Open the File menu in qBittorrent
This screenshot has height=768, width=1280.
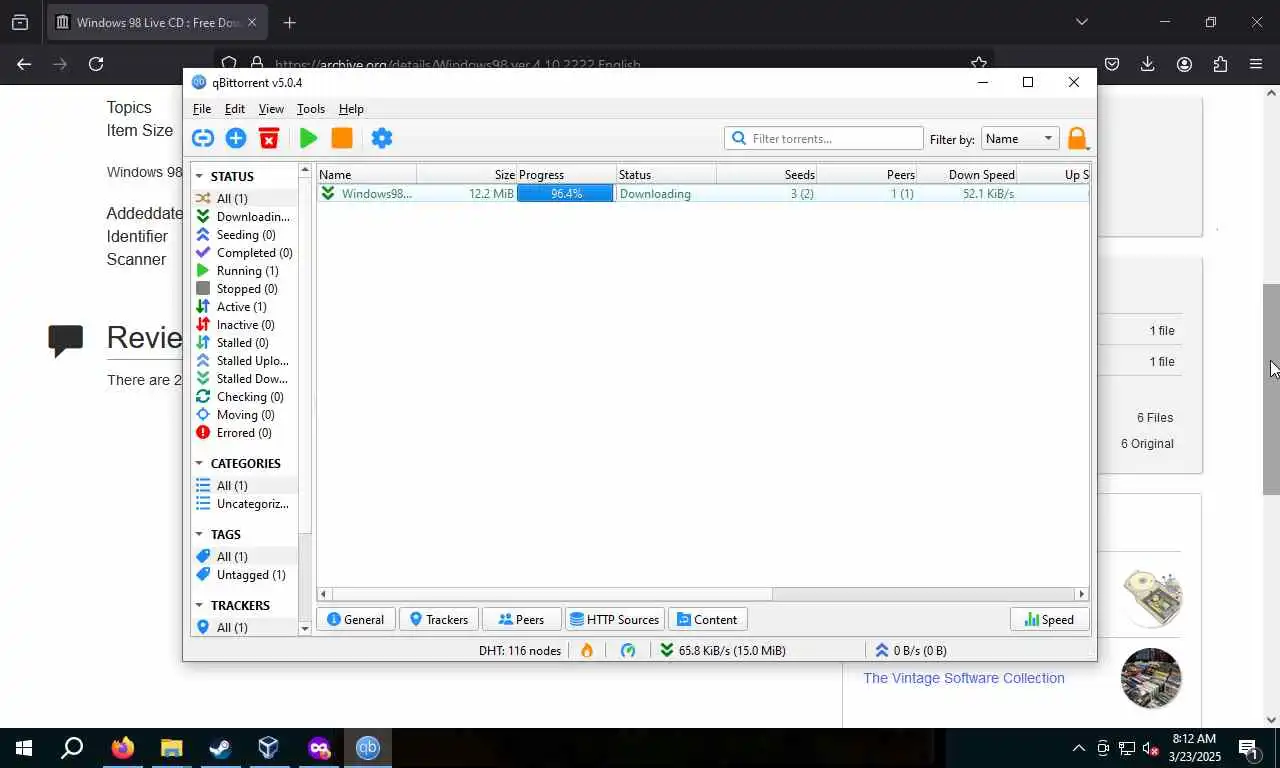(x=202, y=108)
